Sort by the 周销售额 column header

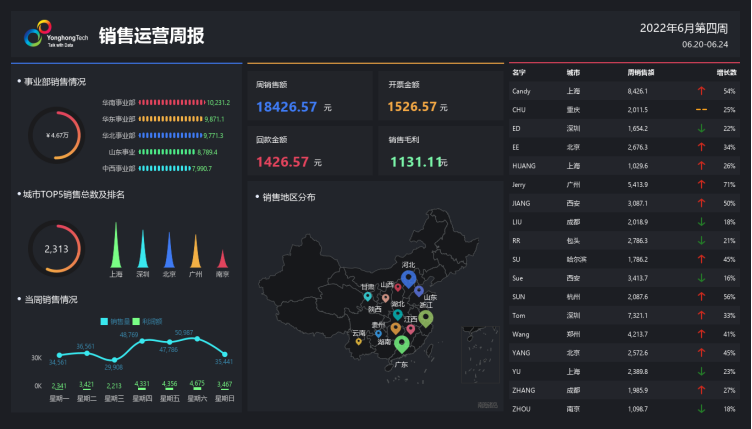tap(641, 73)
